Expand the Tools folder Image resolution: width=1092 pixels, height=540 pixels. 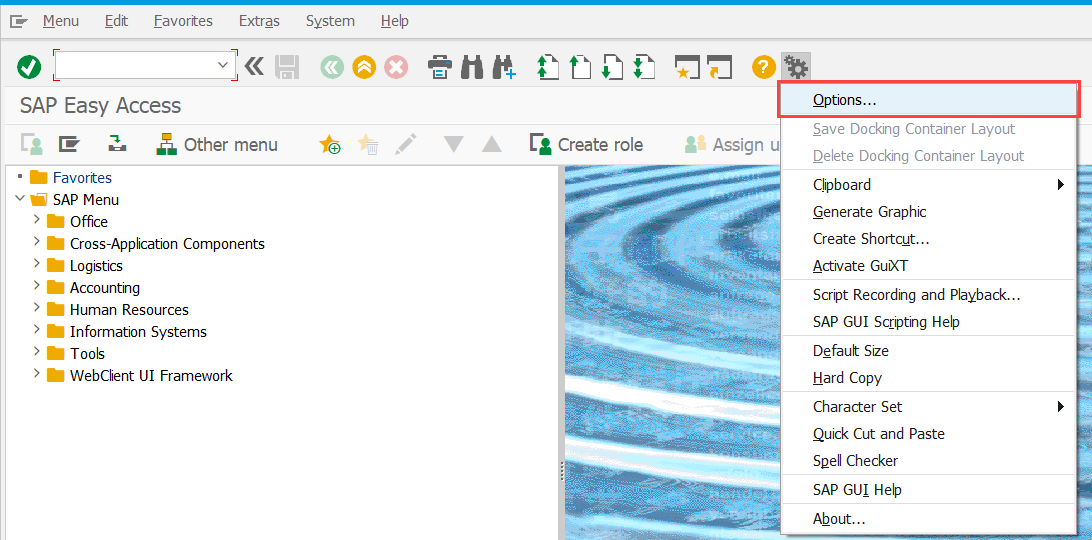36,353
